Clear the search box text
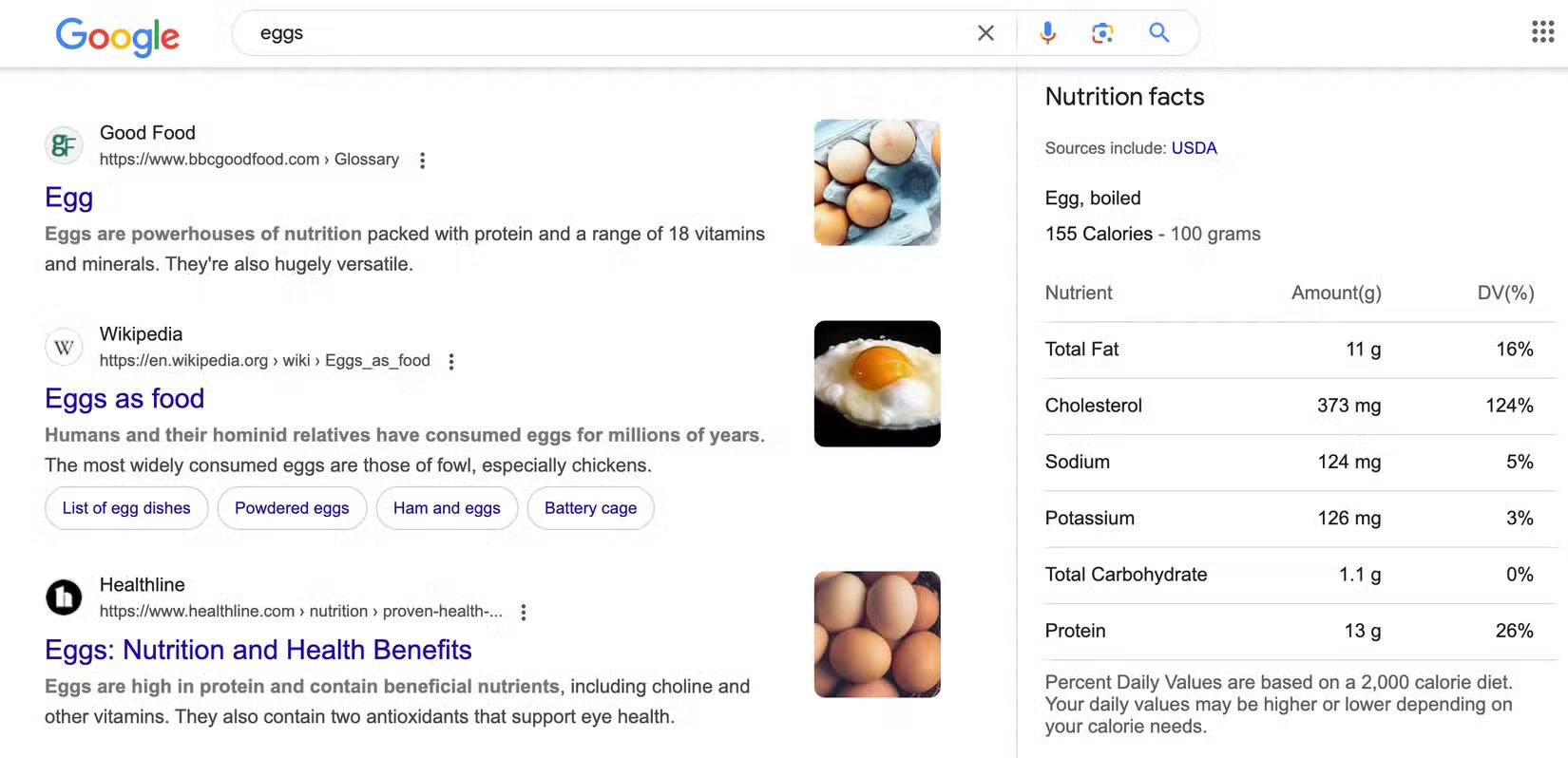The width and height of the screenshot is (1568, 758). click(x=985, y=33)
